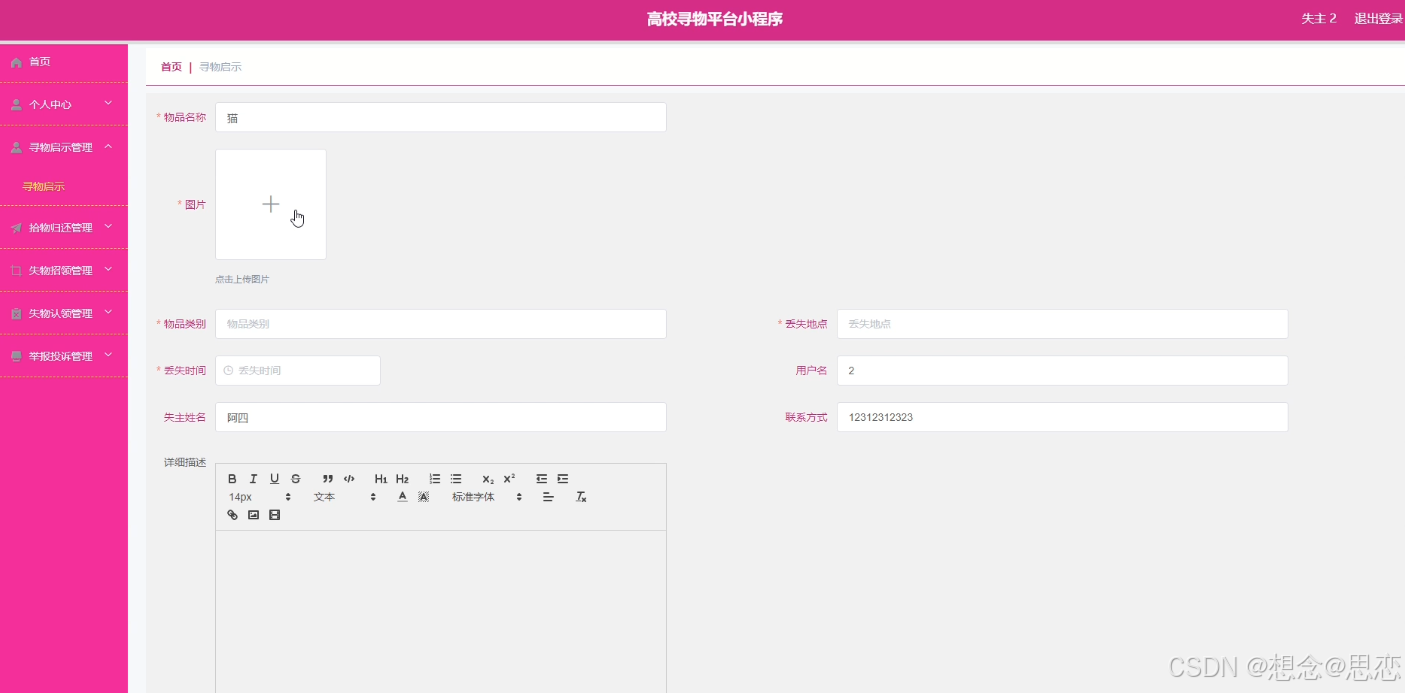The image size is (1405, 693).
Task: Apply superscript formatting
Action: (509, 479)
